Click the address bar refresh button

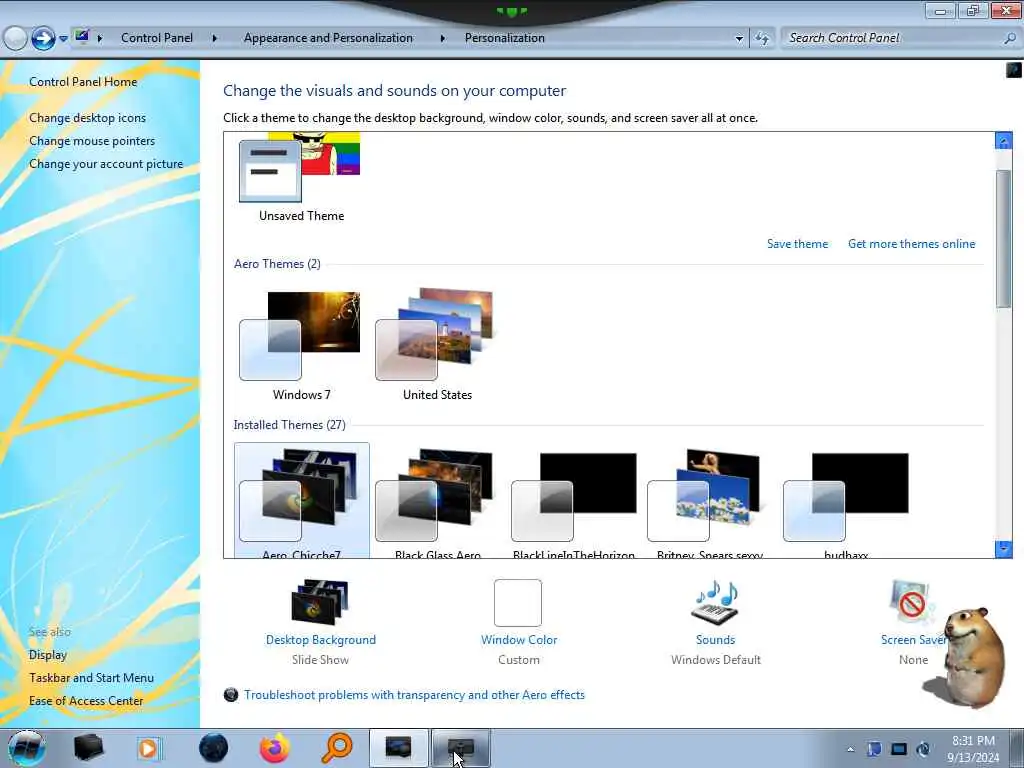pos(762,38)
